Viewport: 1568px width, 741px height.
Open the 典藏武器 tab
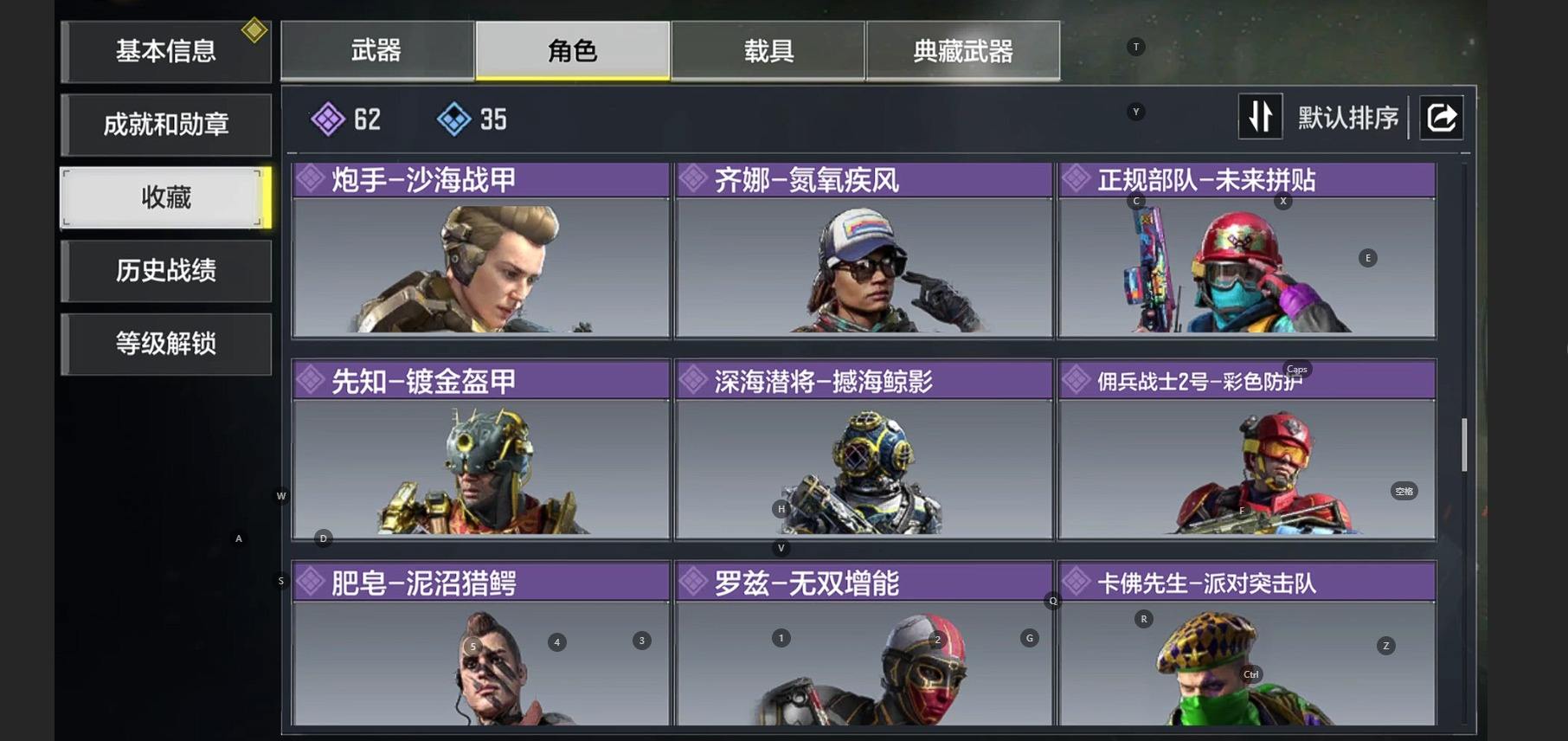(963, 50)
